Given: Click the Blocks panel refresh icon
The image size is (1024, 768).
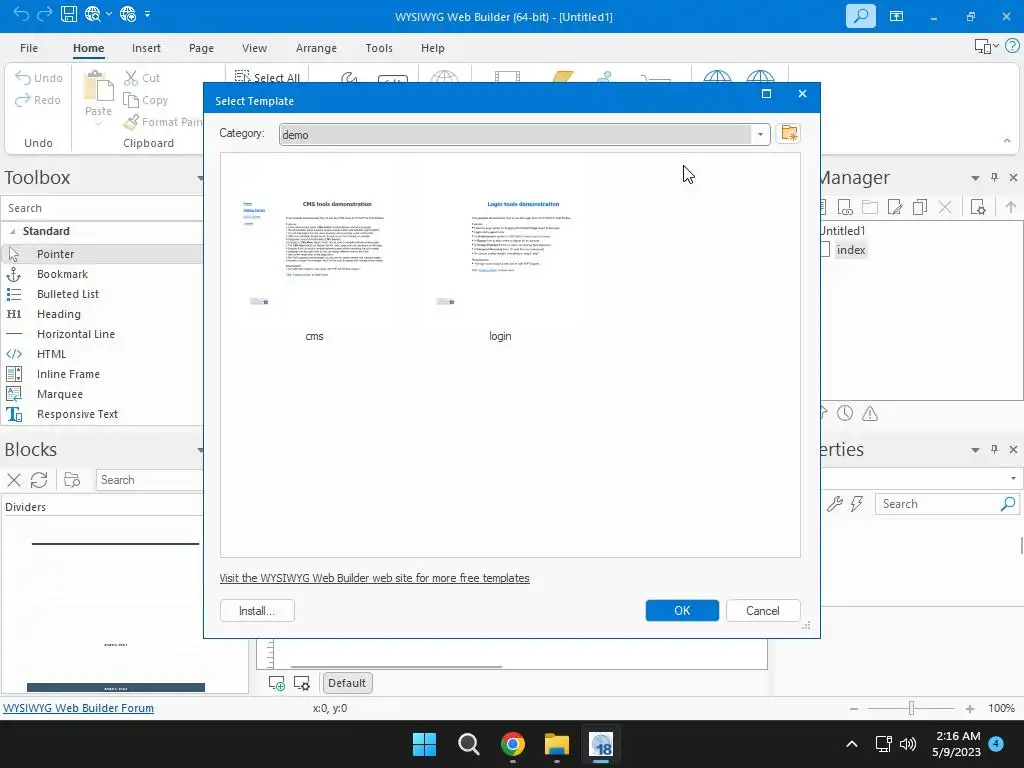Looking at the screenshot, I should [39, 480].
